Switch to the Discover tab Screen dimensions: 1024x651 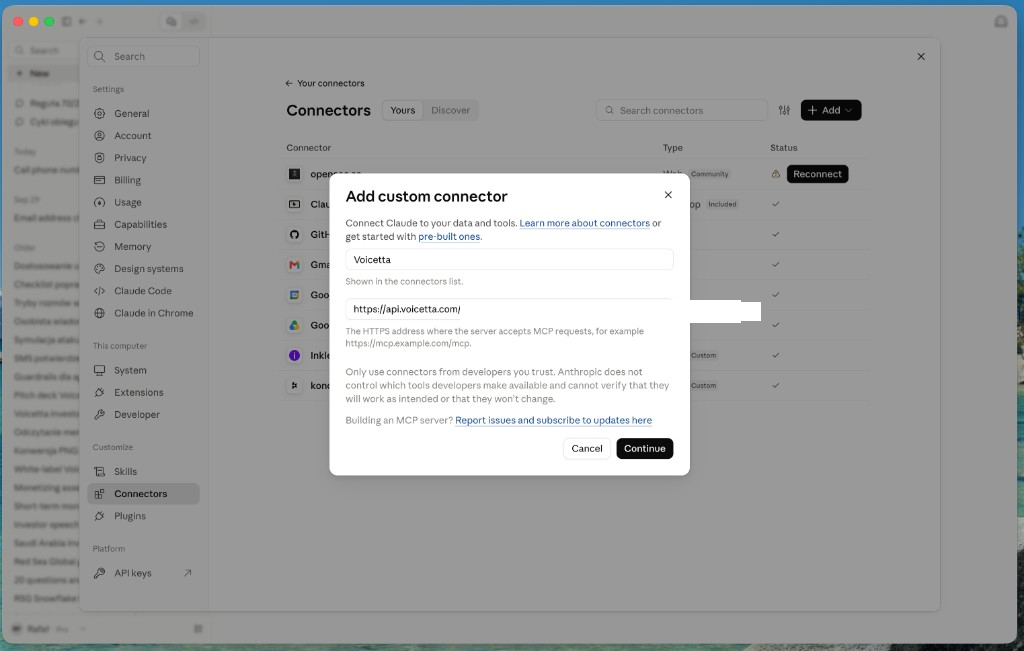451,110
